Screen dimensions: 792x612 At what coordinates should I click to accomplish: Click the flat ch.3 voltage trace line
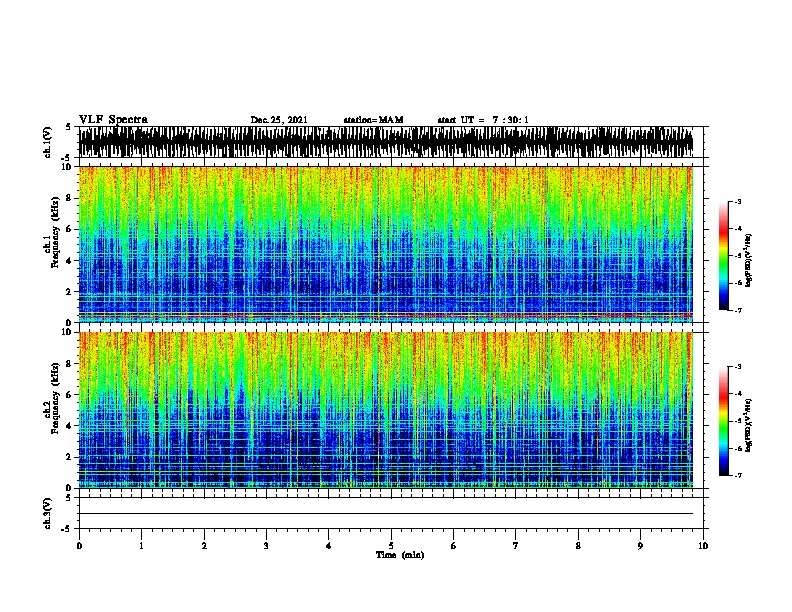click(386, 514)
